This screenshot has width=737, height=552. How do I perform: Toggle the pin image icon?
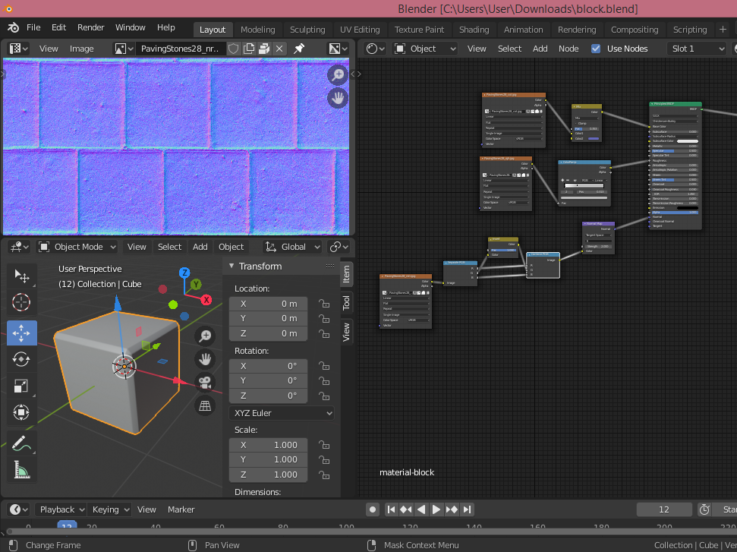pyautogui.click(x=299, y=48)
